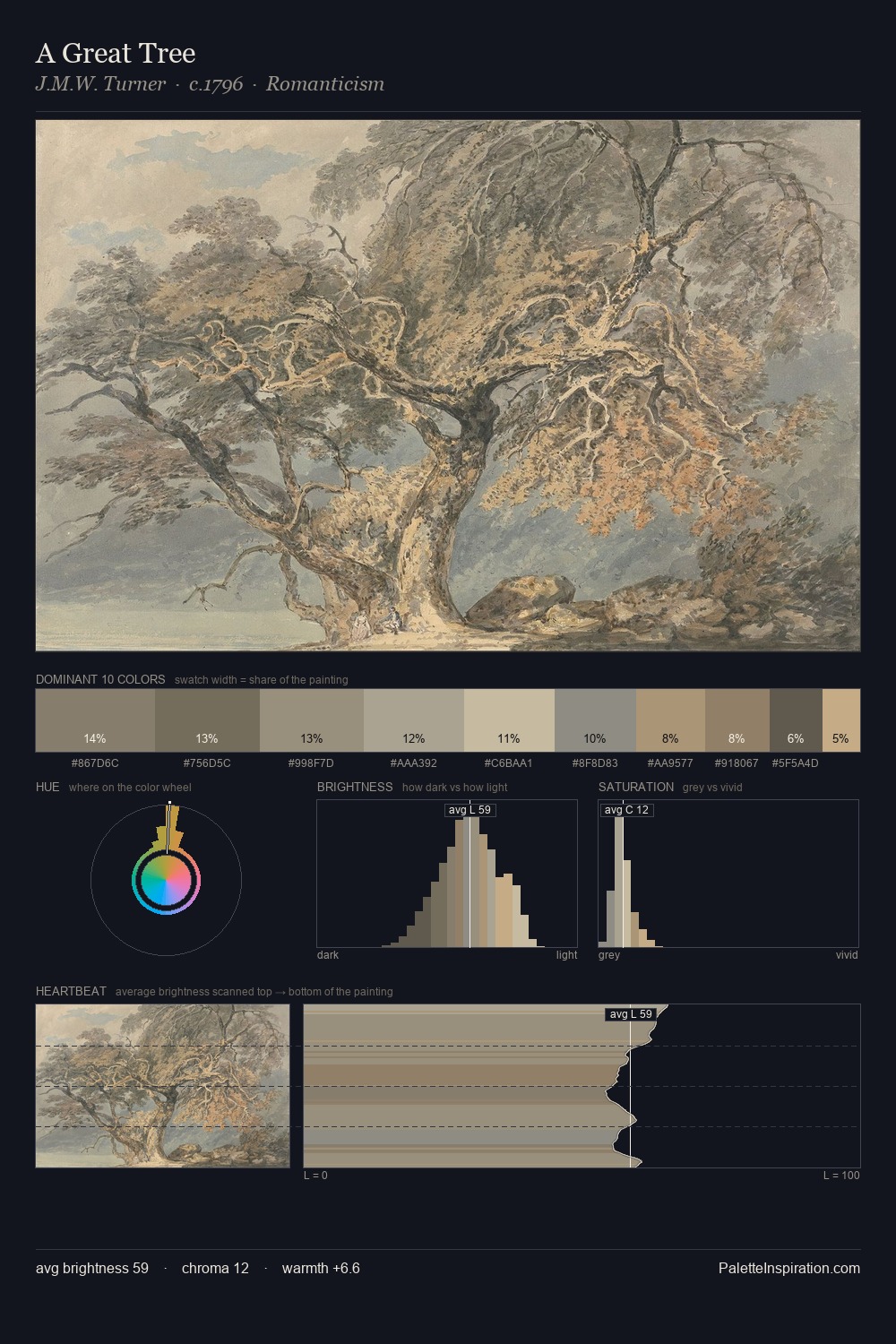
Task: Select hex label #918067
Action: 737,763
